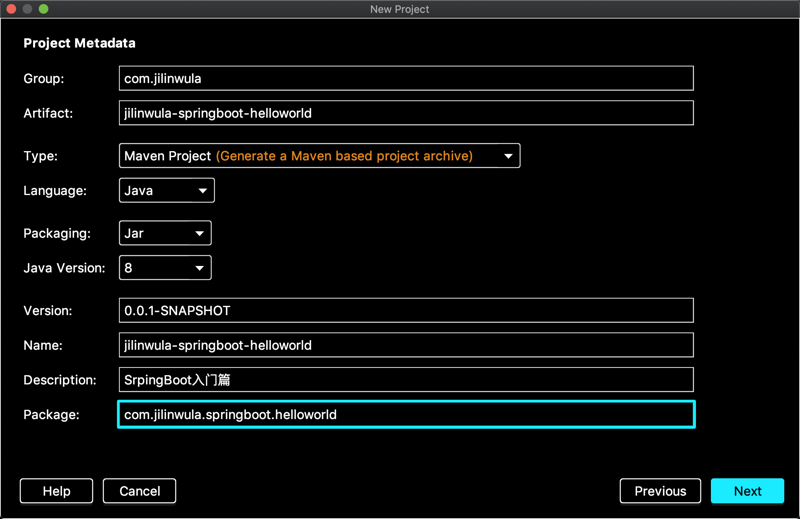Minimize the window using the yellow button
Screen dimensions: 800x519
click(x=27, y=9)
